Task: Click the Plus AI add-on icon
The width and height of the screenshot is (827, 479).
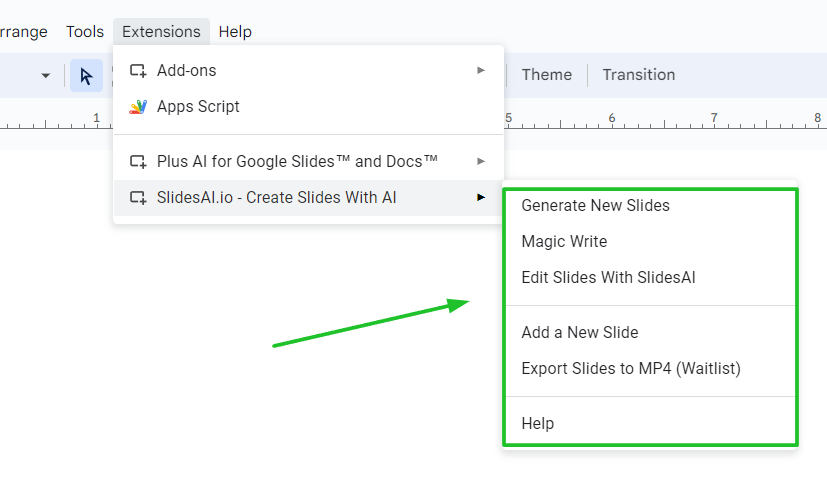Action: [138, 161]
